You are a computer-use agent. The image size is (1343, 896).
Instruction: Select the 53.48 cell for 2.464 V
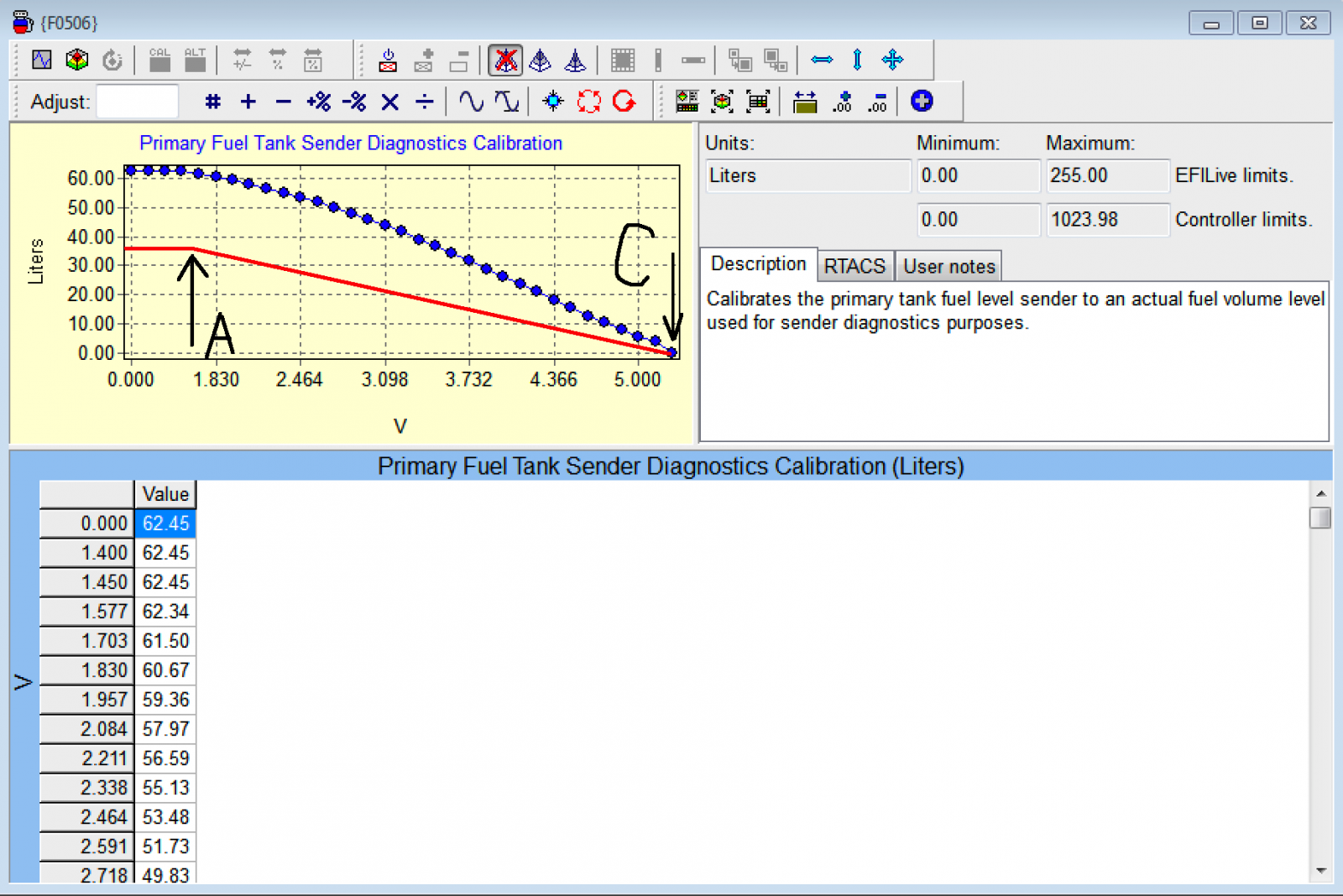[165, 817]
